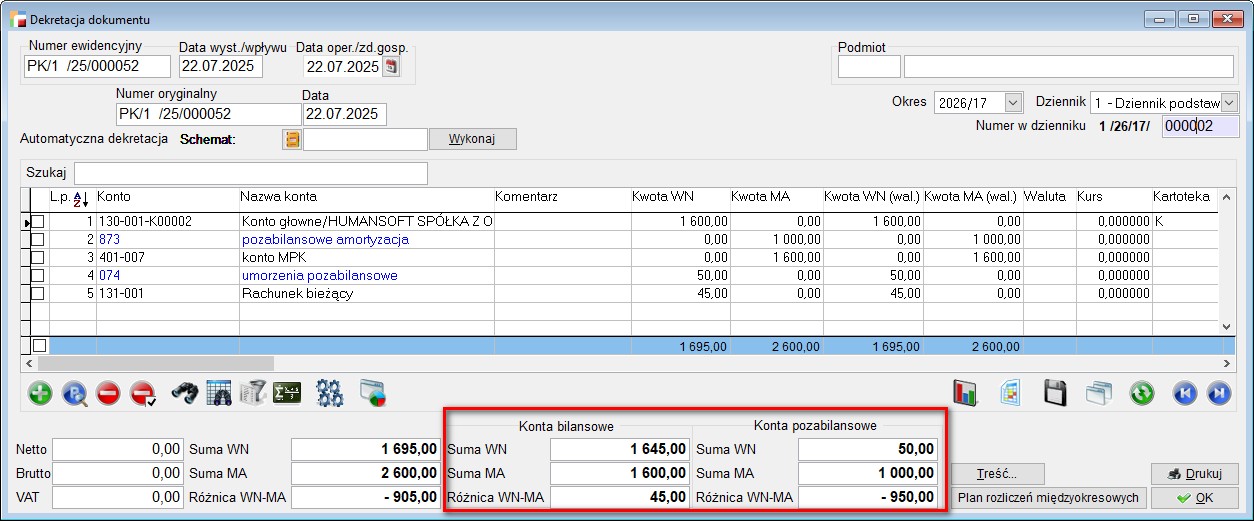Check the box for row 2 account 873

[38, 240]
